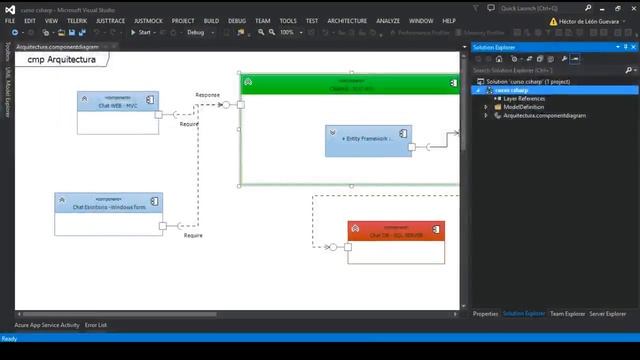Click Performance Profiler toolbar button
Viewport: 640px width, 360px height.
pyautogui.click(x=420, y=32)
